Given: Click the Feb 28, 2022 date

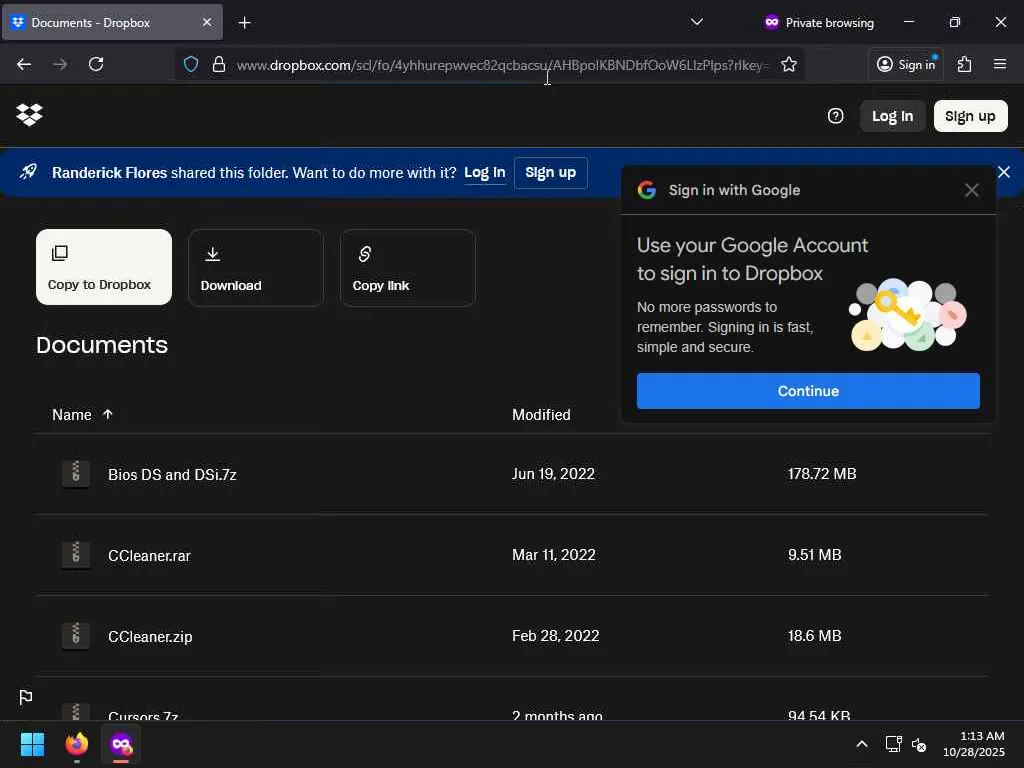Looking at the screenshot, I should [x=555, y=635].
